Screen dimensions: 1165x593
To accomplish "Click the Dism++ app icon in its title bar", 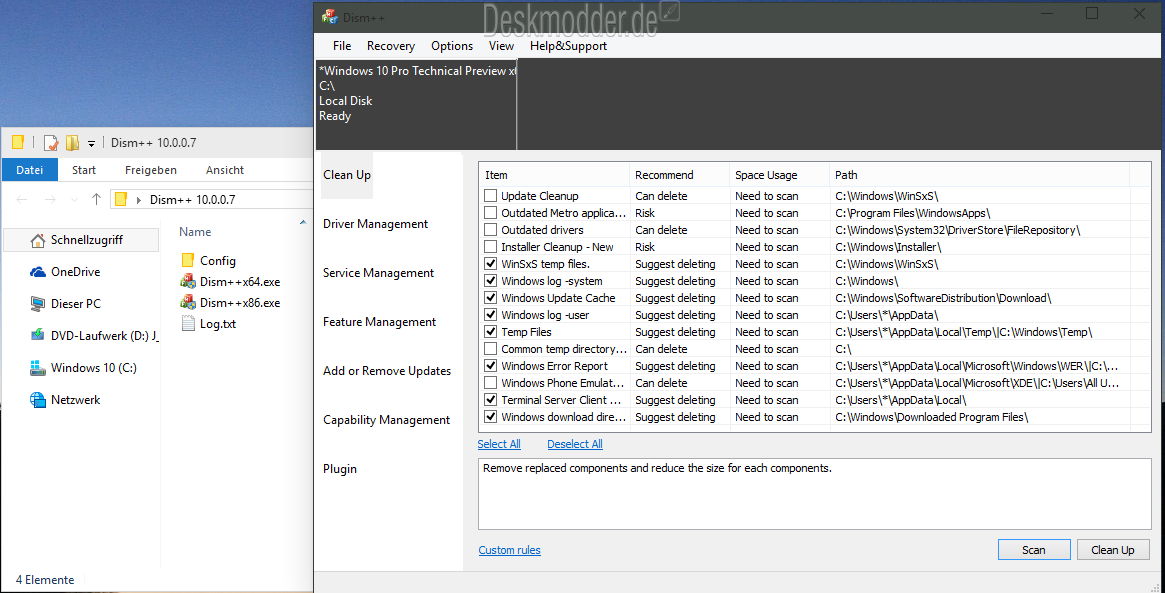I will (329, 16).
